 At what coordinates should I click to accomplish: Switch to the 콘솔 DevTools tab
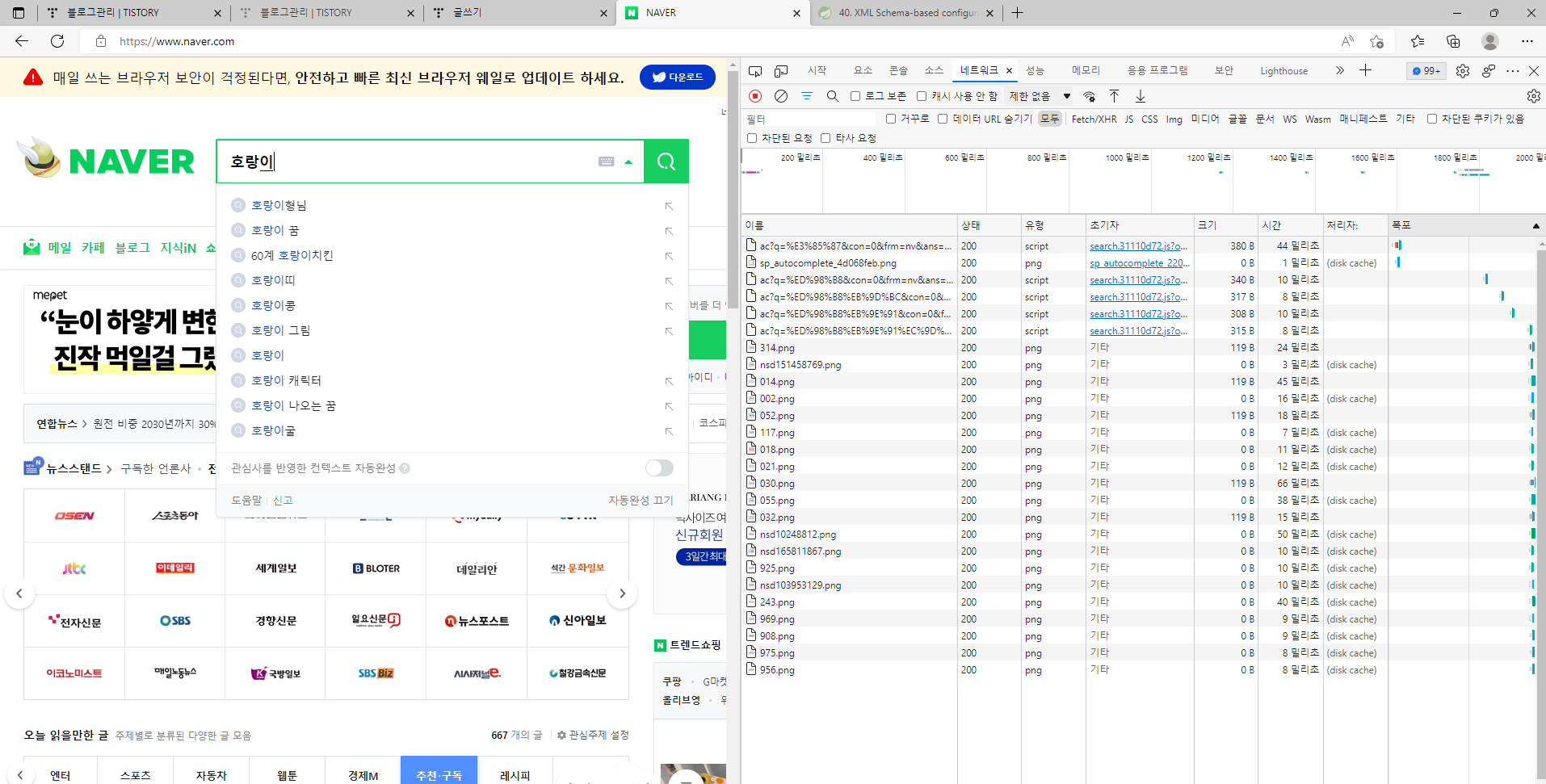click(898, 71)
